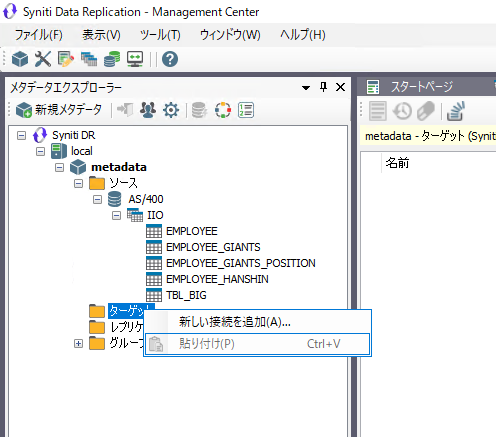Click the metadata cube icon in main toolbar
This screenshot has width=496, height=437.
[20, 59]
